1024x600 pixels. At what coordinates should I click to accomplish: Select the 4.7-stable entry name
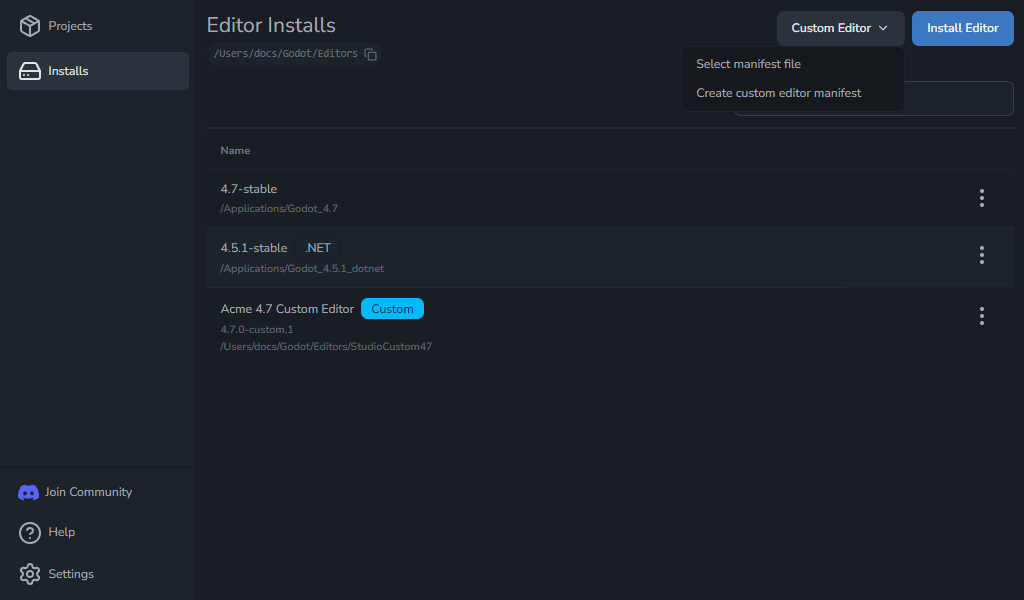point(249,189)
